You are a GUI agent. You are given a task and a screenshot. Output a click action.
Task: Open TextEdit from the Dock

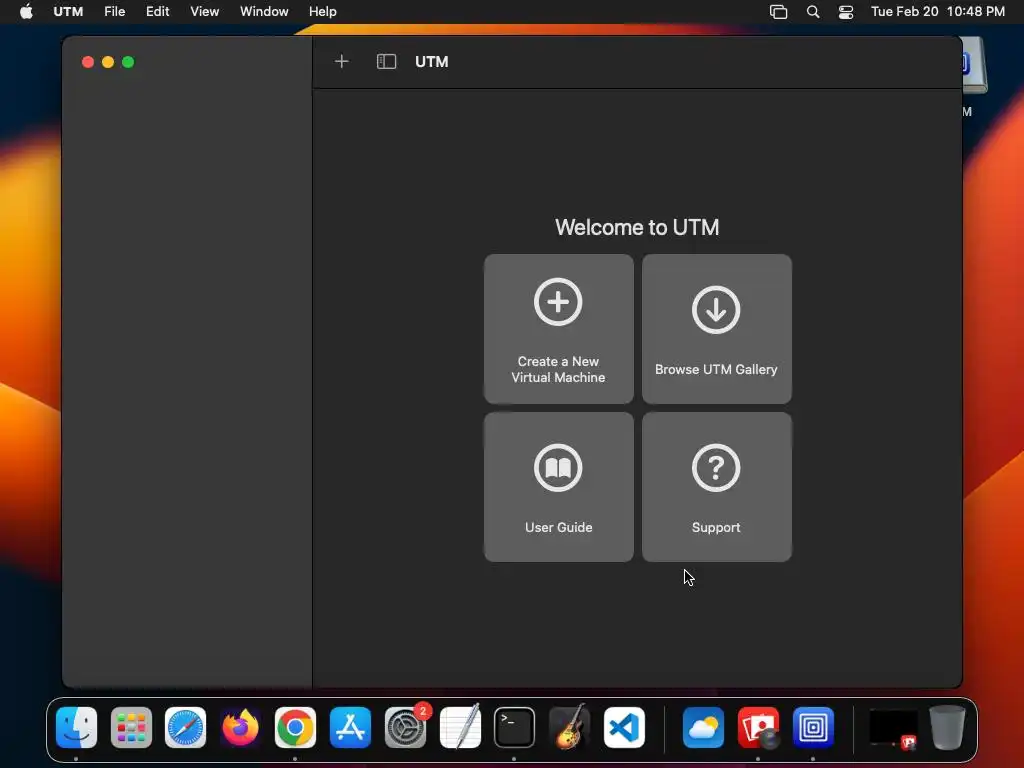click(x=460, y=728)
